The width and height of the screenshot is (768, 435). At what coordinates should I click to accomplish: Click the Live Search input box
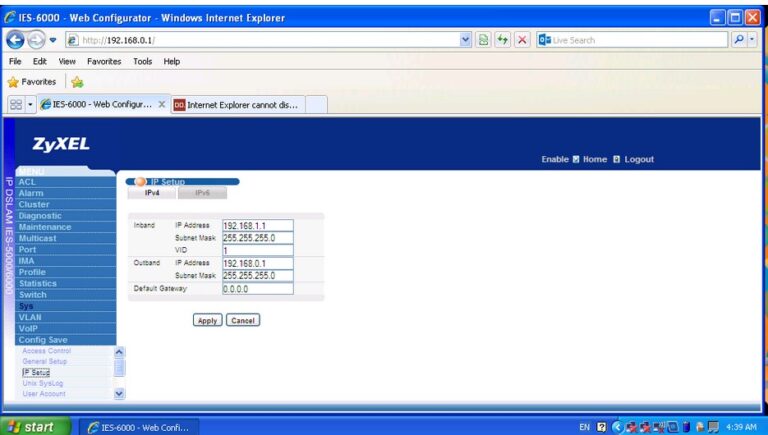(x=632, y=40)
